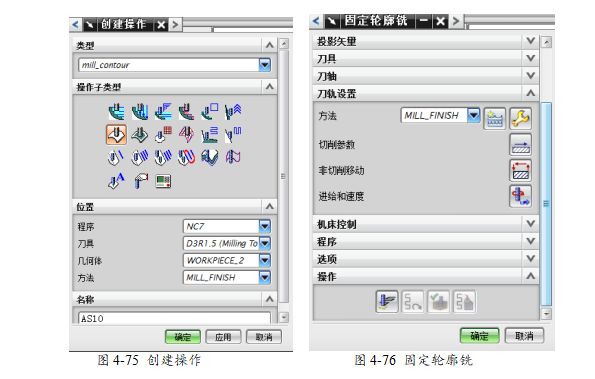Screen dimensions: 595x379
Task: Collapse the 位置 section
Action: tap(270, 206)
